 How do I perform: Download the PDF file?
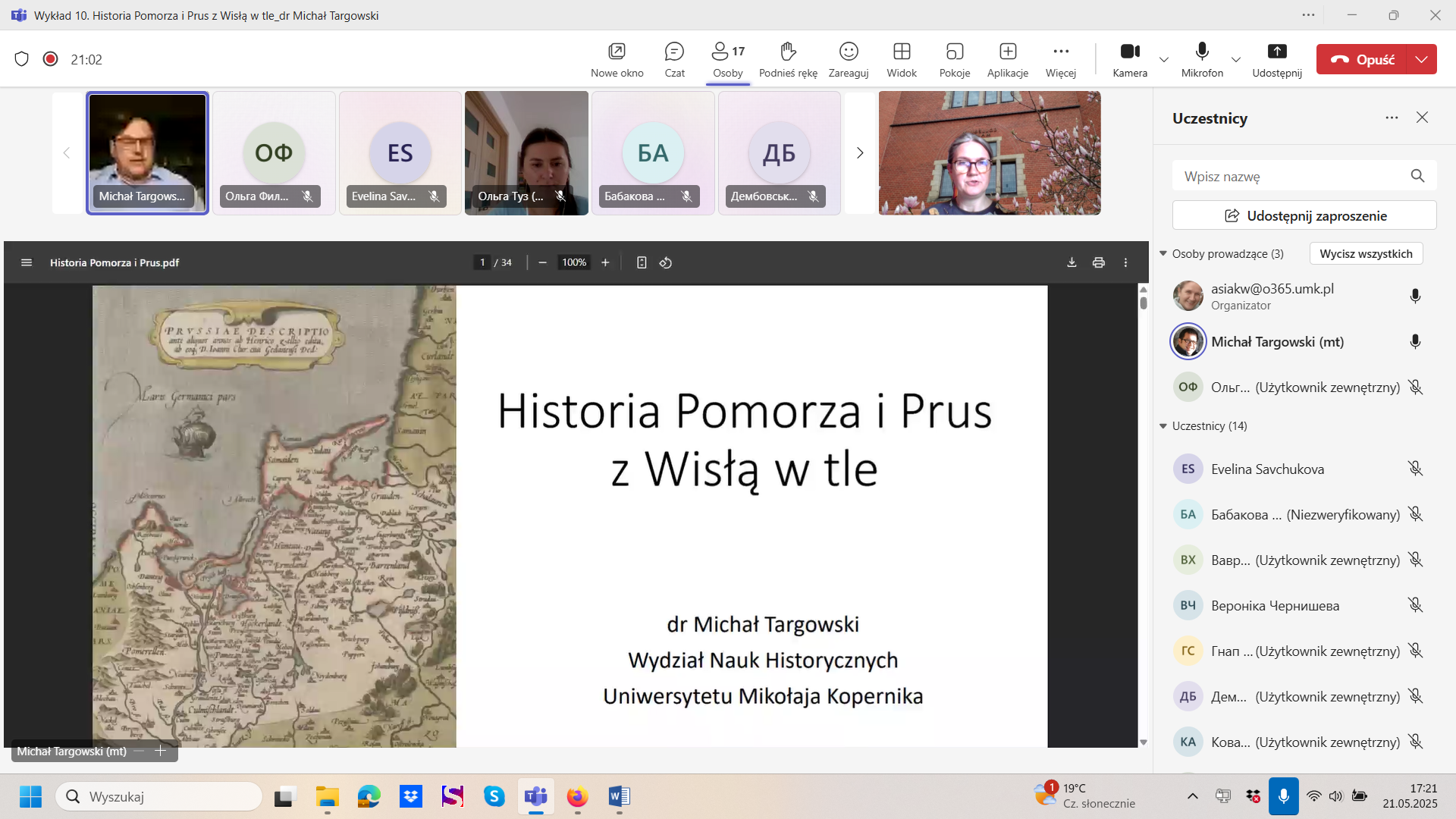[x=1072, y=262]
